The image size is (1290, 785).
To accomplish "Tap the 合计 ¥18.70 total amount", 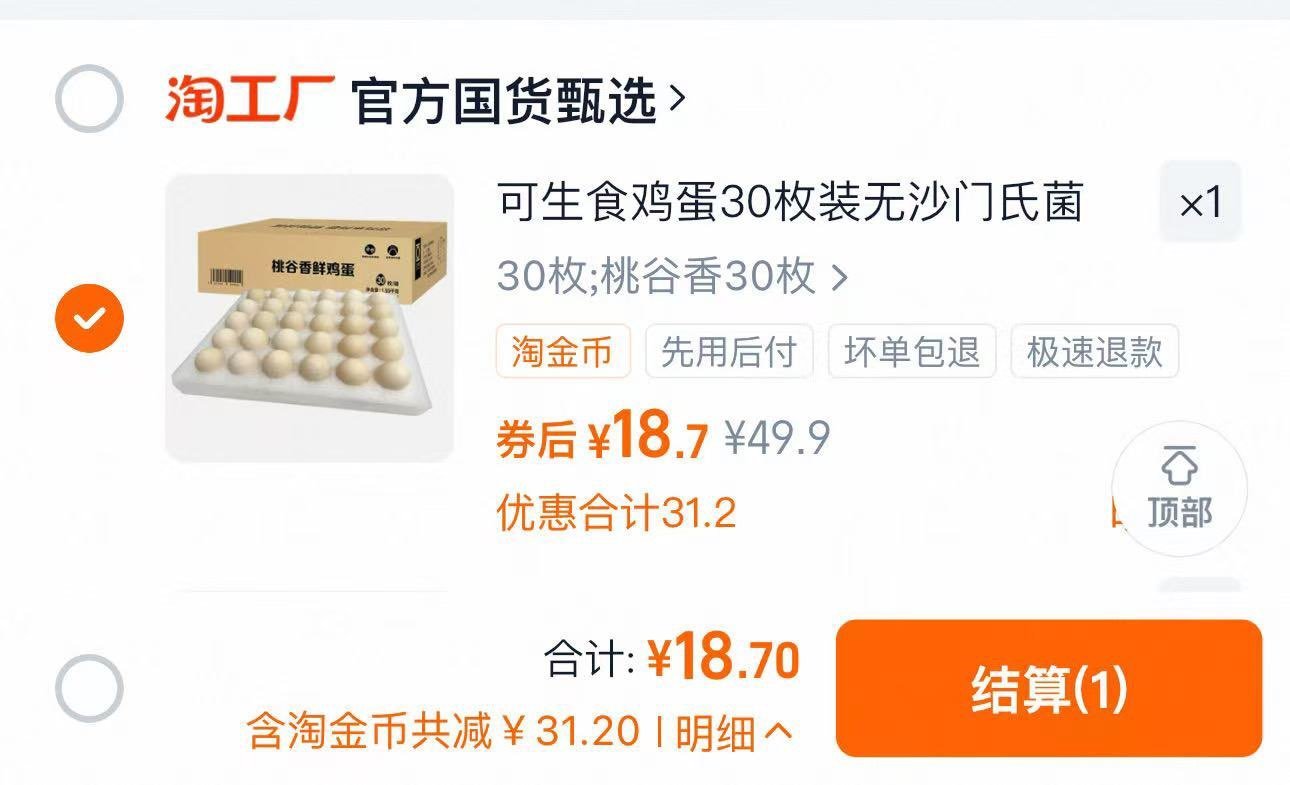I will point(671,660).
